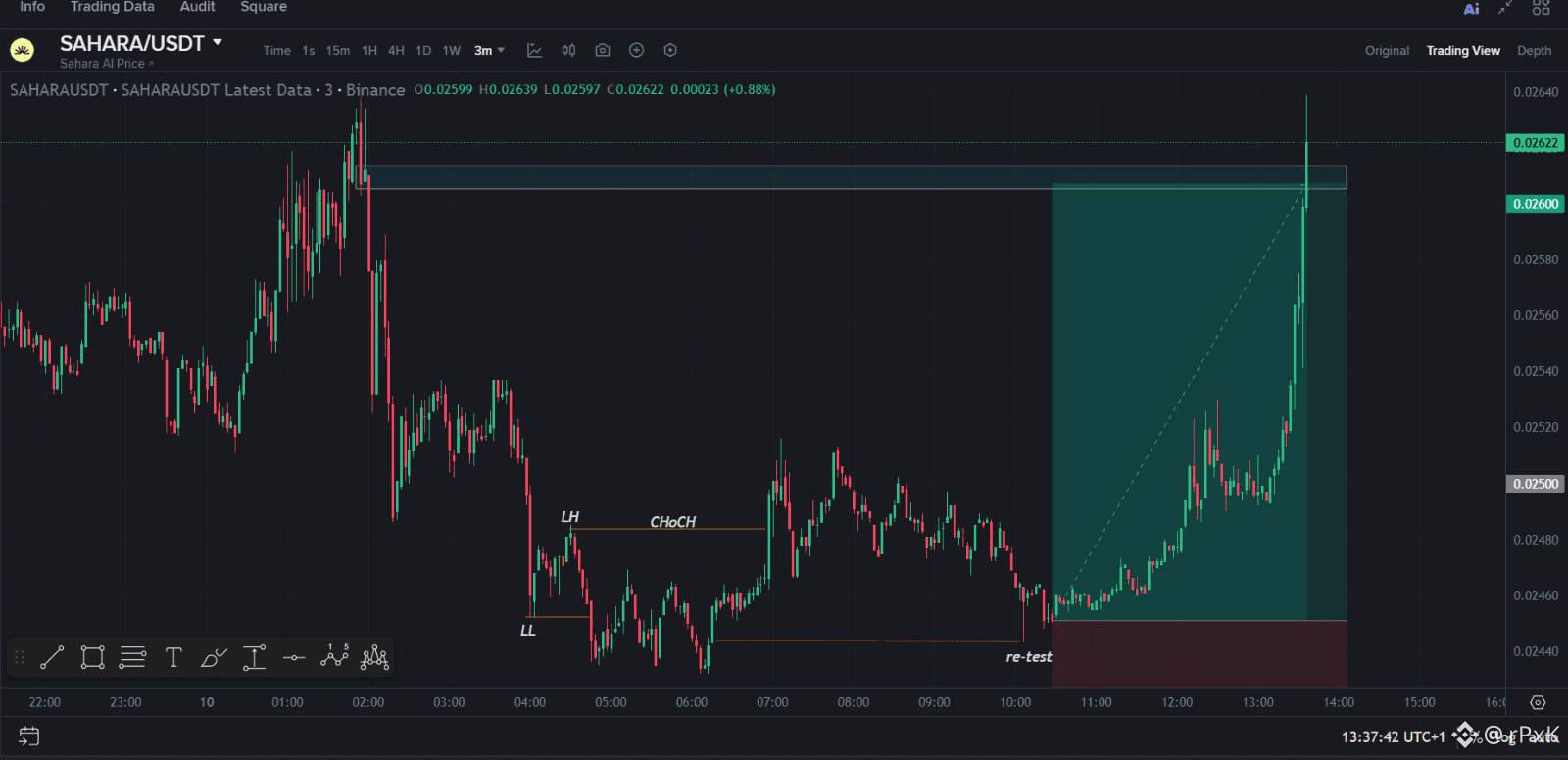Select the long position measure tool
This screenshot has width=1568, height=760.
(254, 658)
